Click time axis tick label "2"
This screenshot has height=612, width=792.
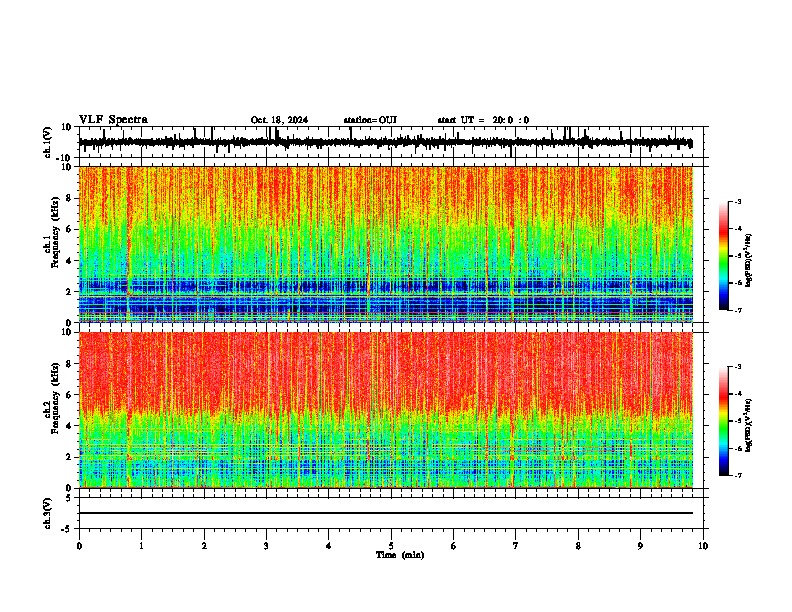pyautogui.click(x=204, y=546)
